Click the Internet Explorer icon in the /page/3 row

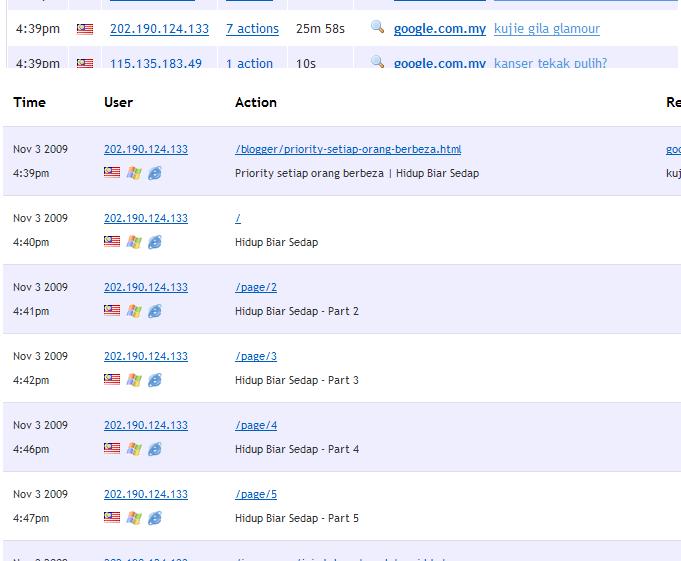[x=155, y=380]
